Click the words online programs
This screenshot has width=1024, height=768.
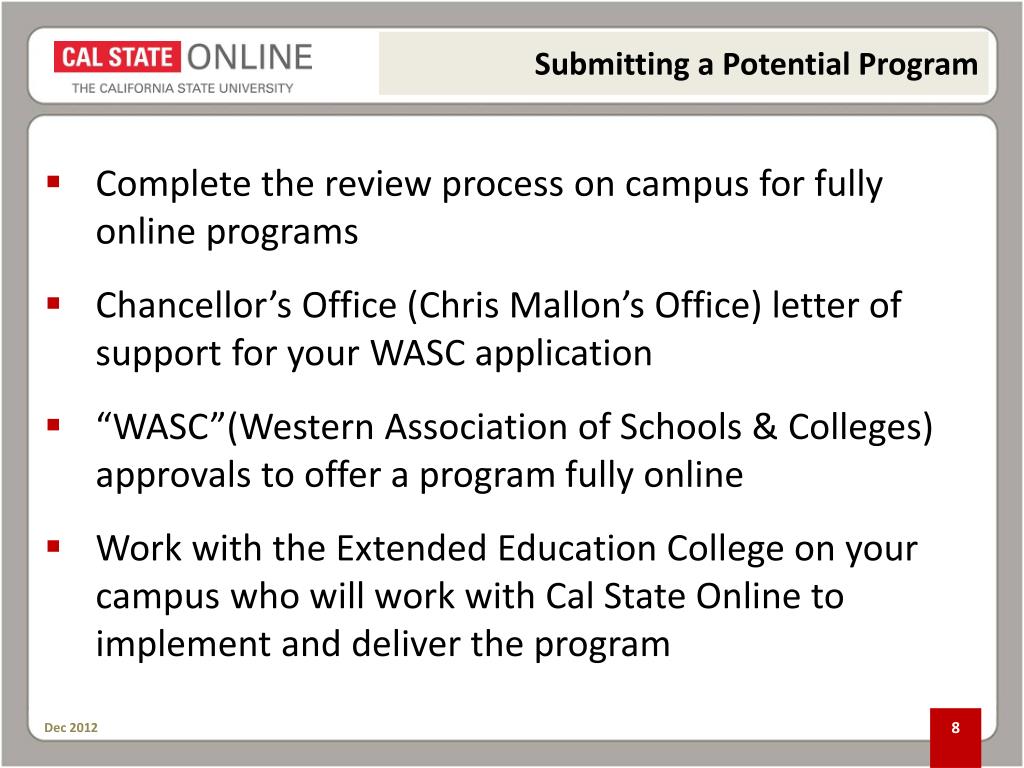[227, 232]
